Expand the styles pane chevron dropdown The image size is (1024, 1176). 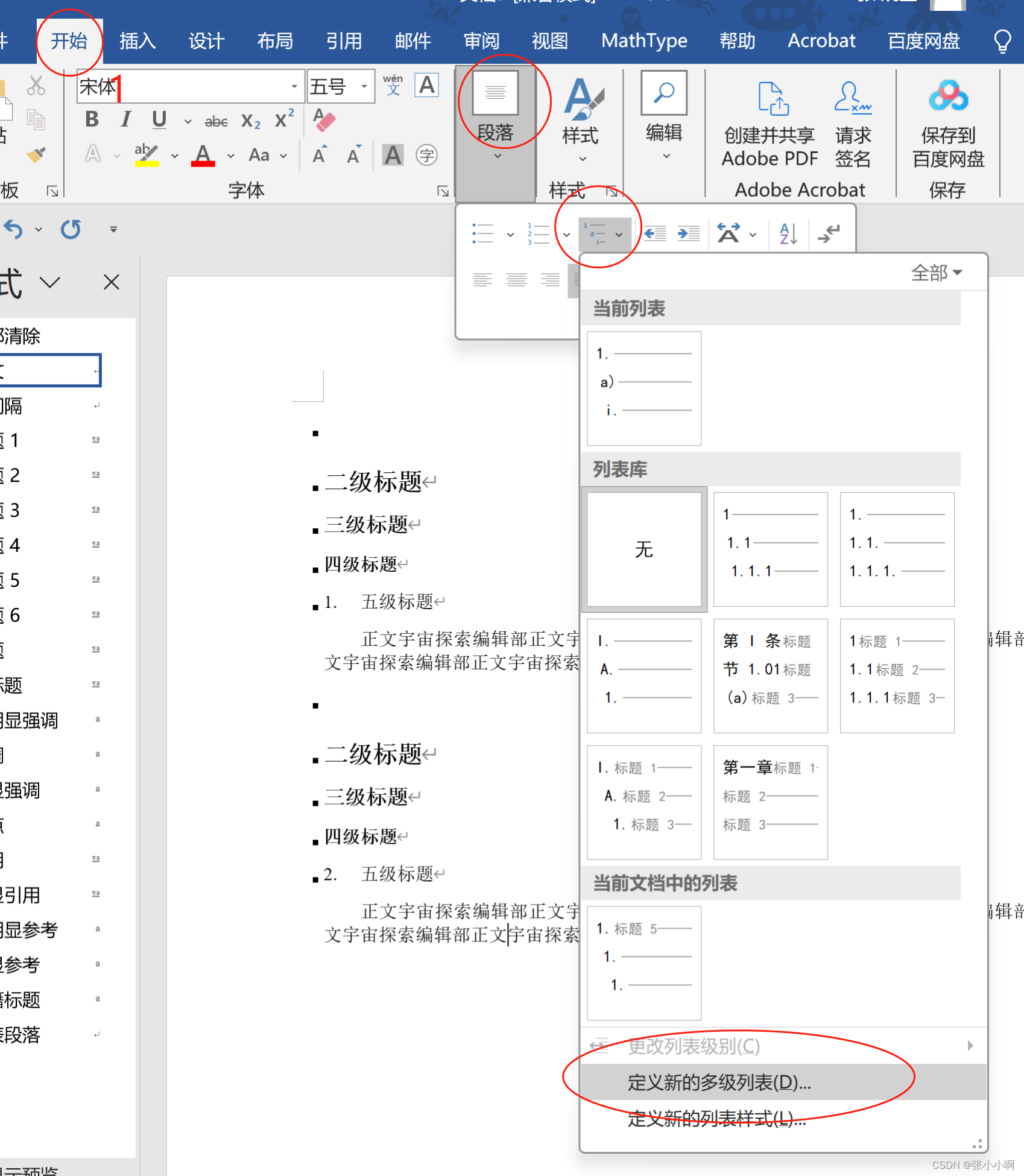point(49,282)
